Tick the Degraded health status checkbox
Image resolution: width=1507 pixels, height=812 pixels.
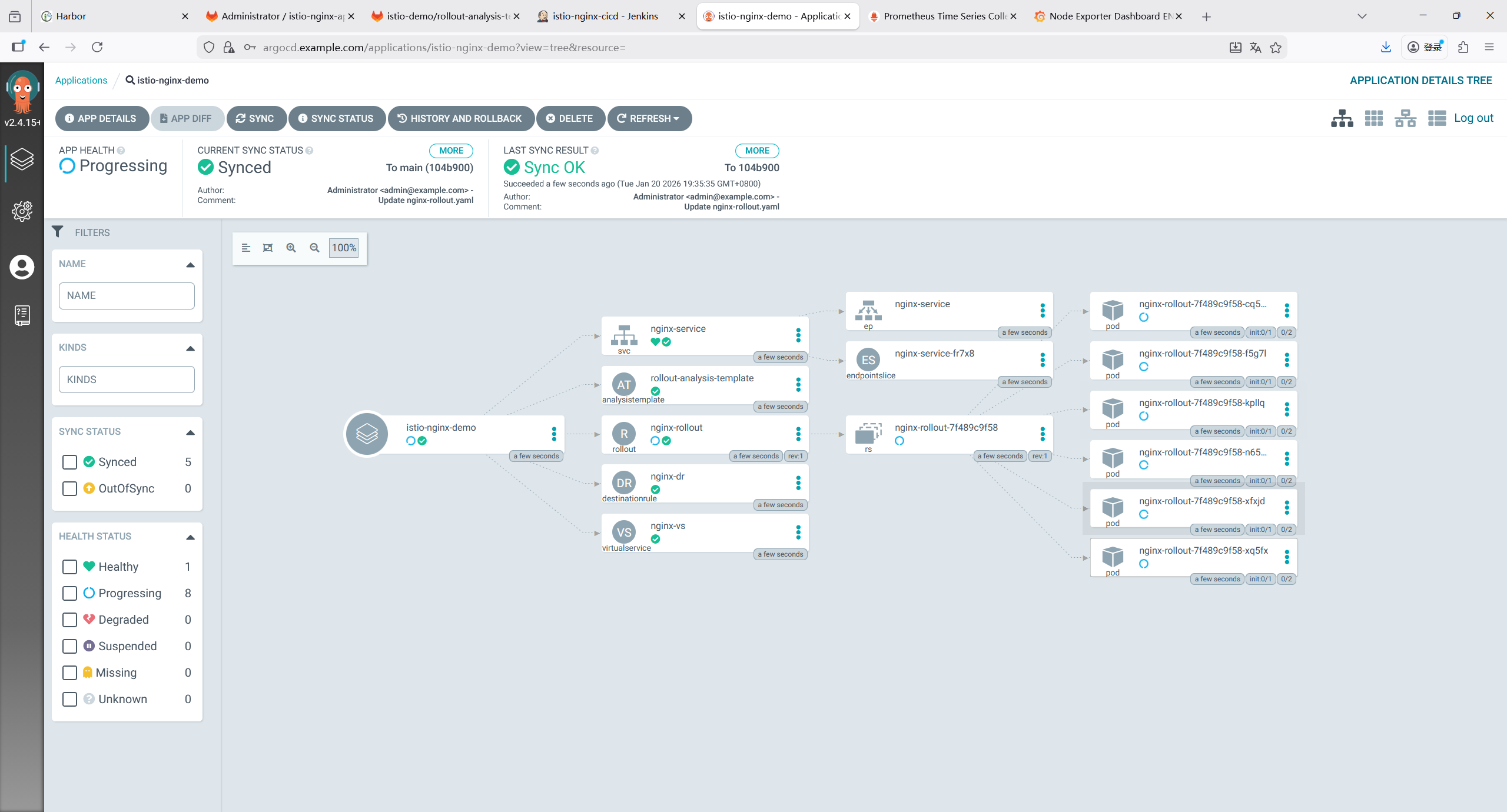point(69,620)
